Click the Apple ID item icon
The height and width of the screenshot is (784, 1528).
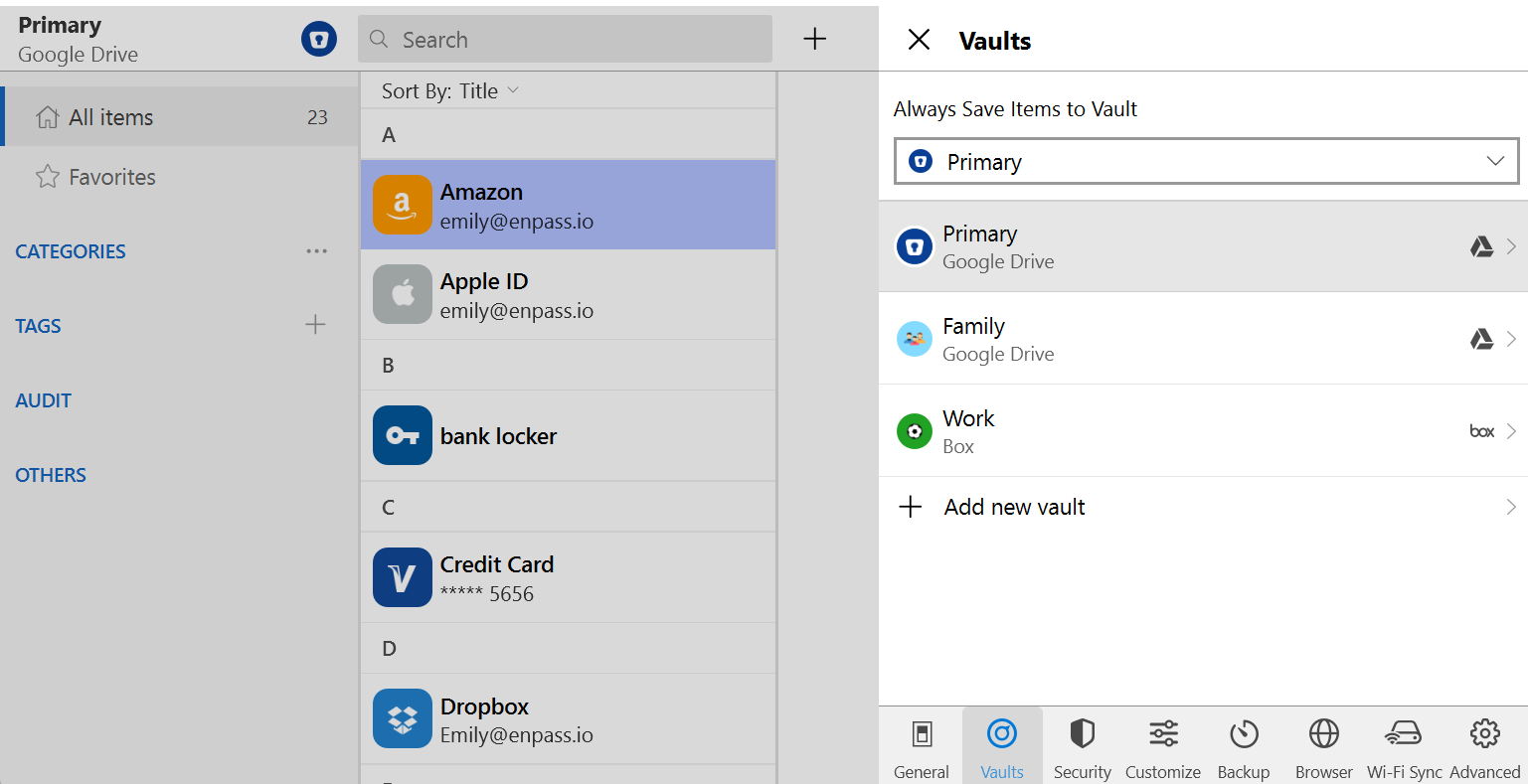coord(403,294)
